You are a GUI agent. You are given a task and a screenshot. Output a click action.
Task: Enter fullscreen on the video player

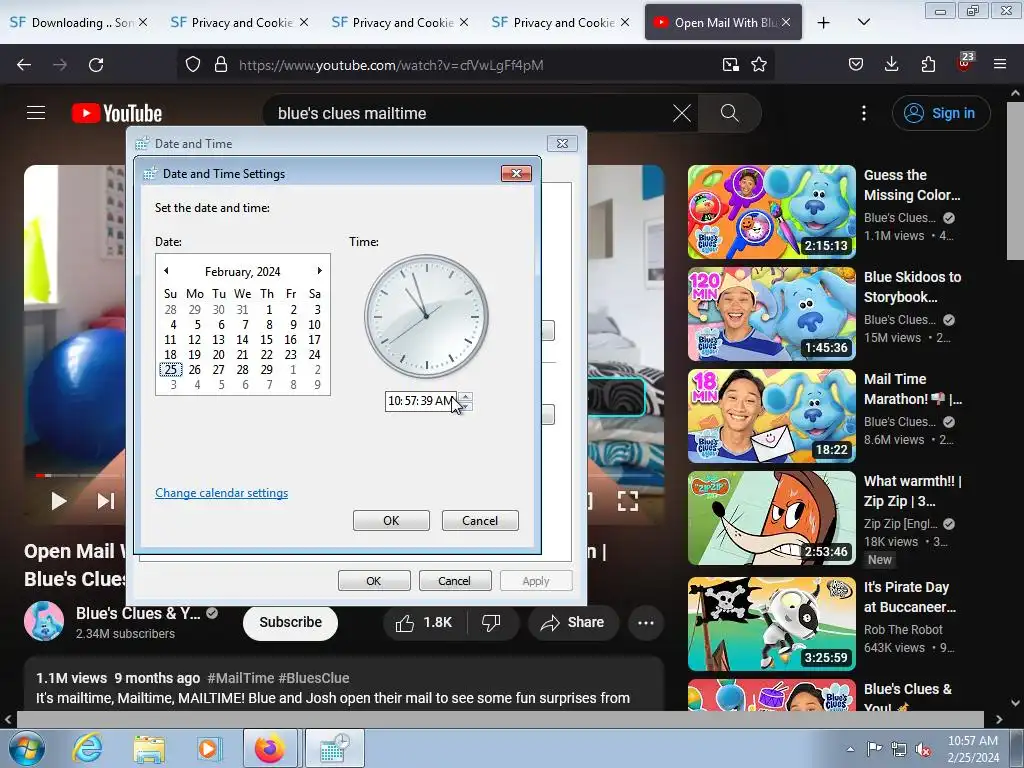[x=628, y=501]
